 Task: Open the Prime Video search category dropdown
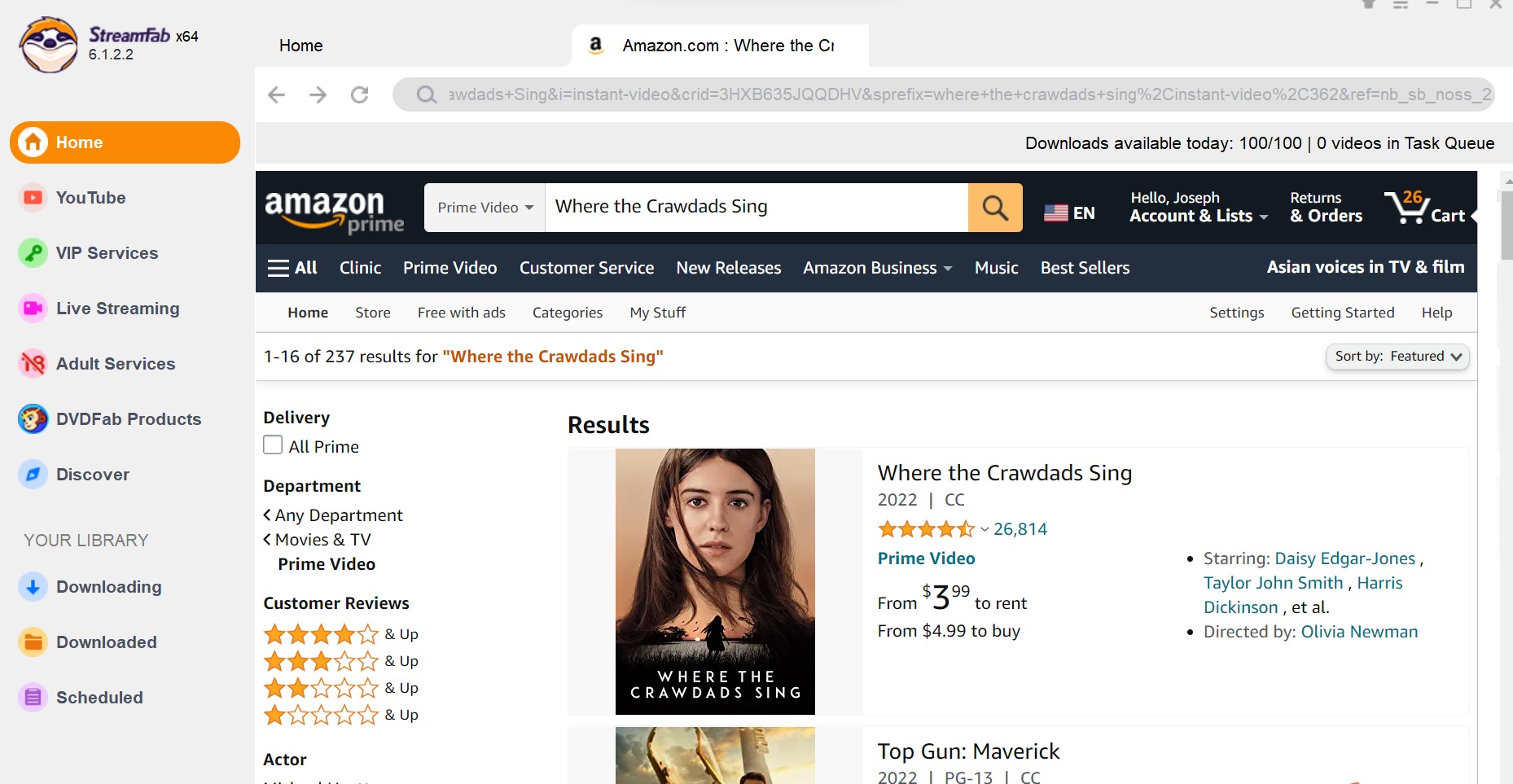[x=485, y=208]
